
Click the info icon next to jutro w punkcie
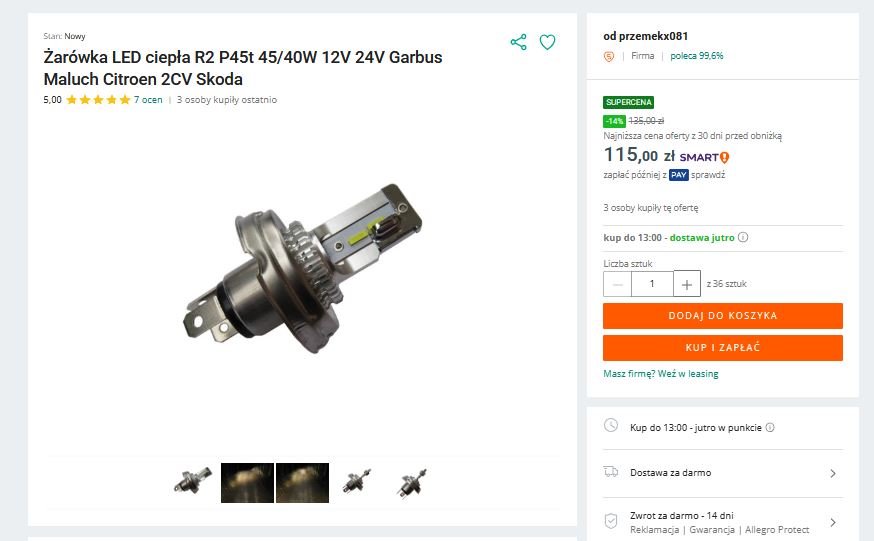(770, 428)
